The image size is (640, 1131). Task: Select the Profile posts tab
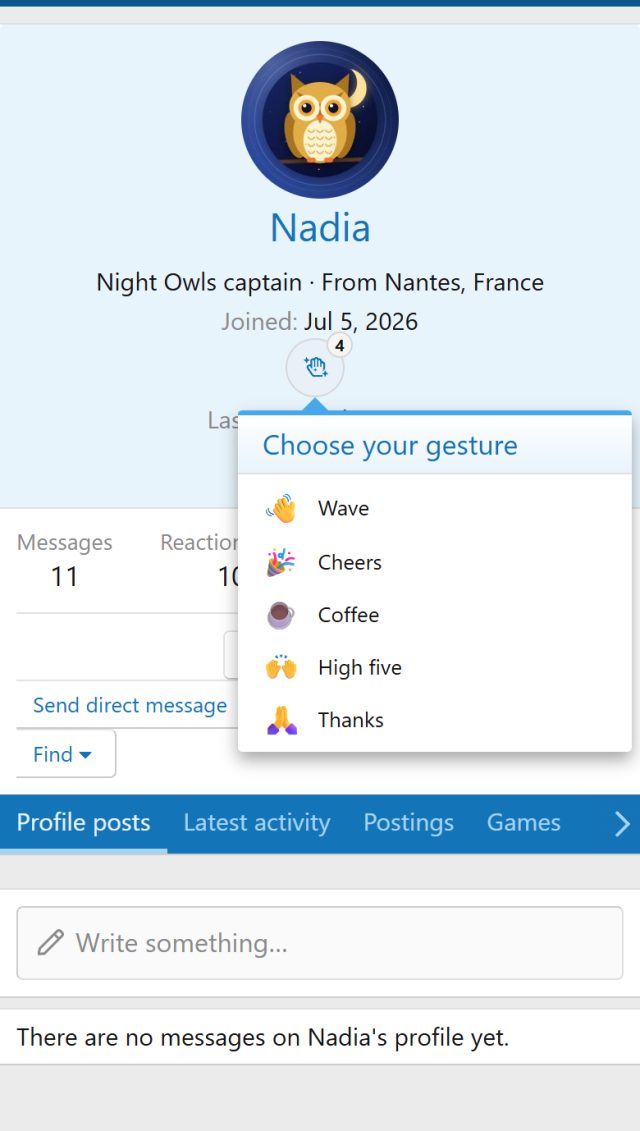coord(84,823)
